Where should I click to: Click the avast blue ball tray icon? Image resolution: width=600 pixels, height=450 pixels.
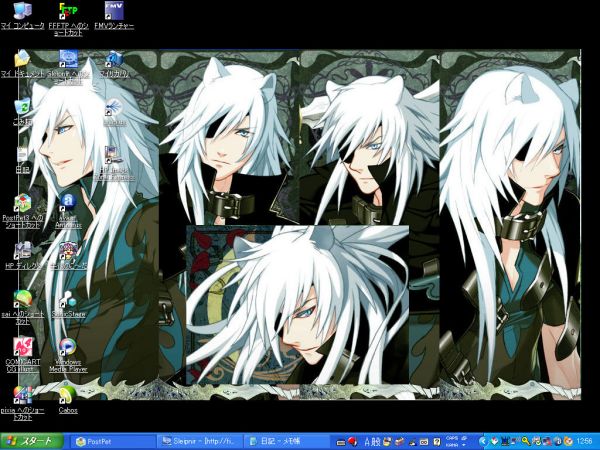tap(558, 442)
